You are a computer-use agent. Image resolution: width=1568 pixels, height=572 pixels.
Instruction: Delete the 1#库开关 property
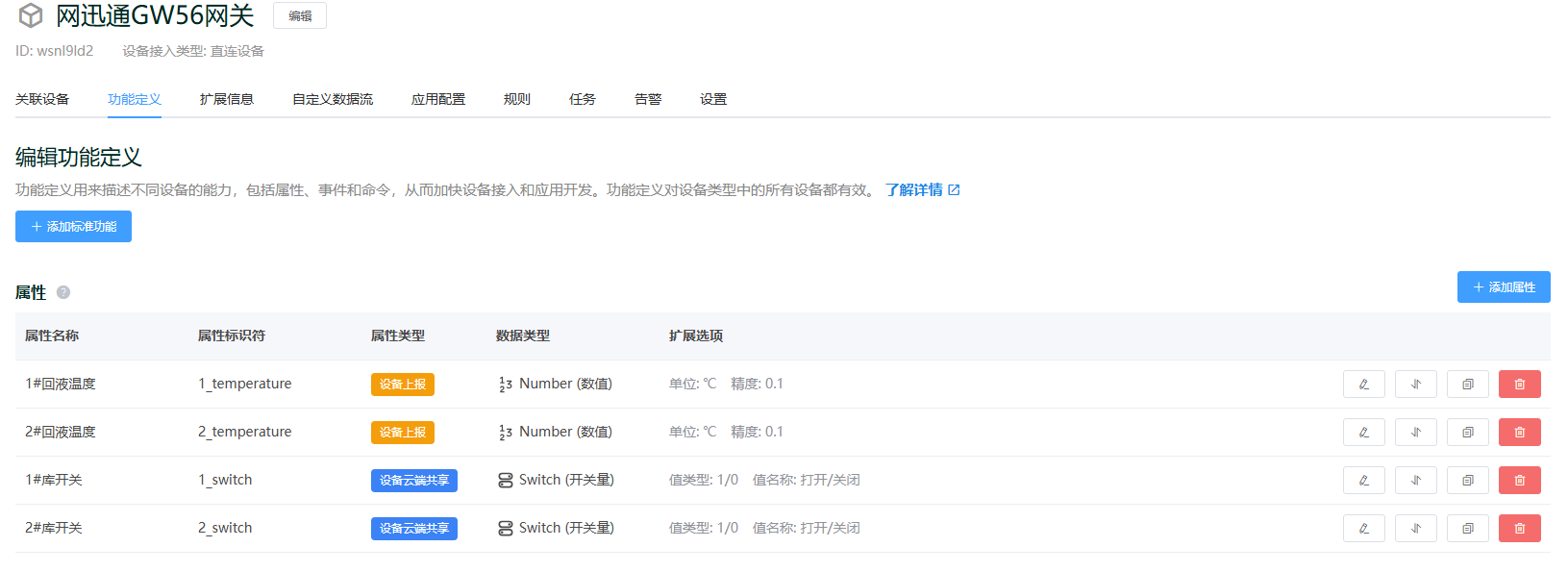pyautogui.click(x=1519, y=480)
